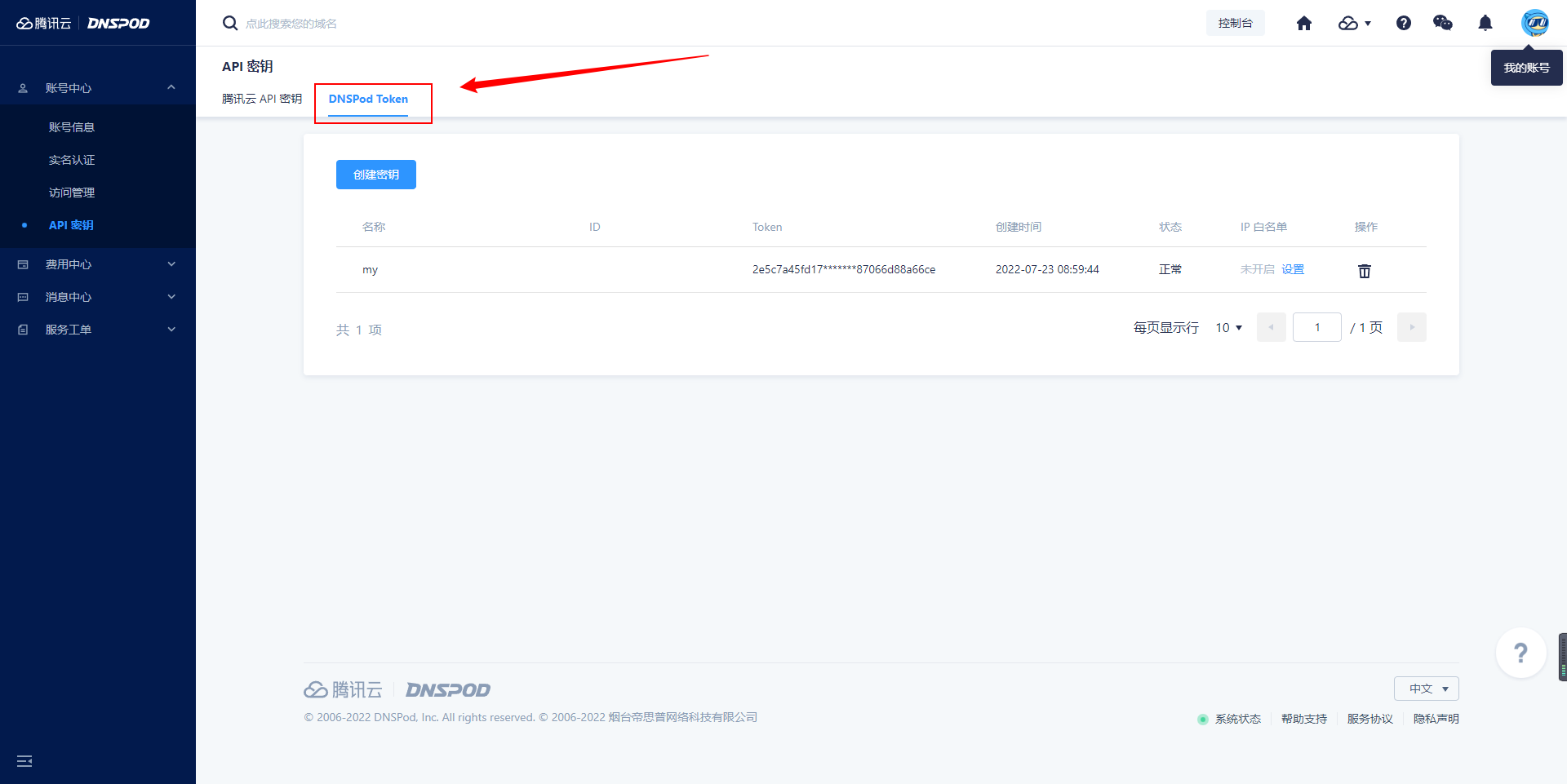1567x784 pixels.
Task: Expand 费用中心 section chevron
Action: pos(171,264)
